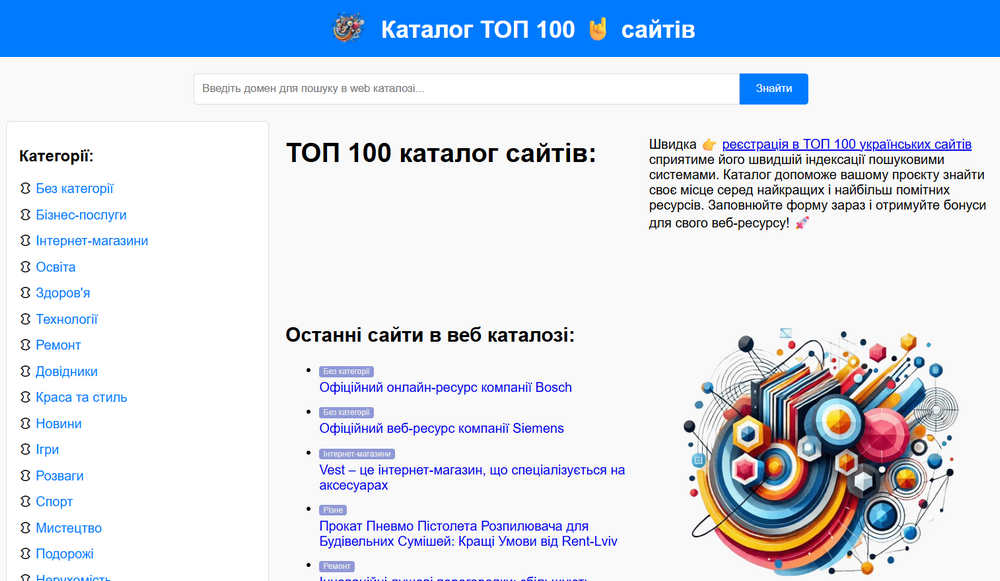Click the icon next to Новини category

[26, 423]
